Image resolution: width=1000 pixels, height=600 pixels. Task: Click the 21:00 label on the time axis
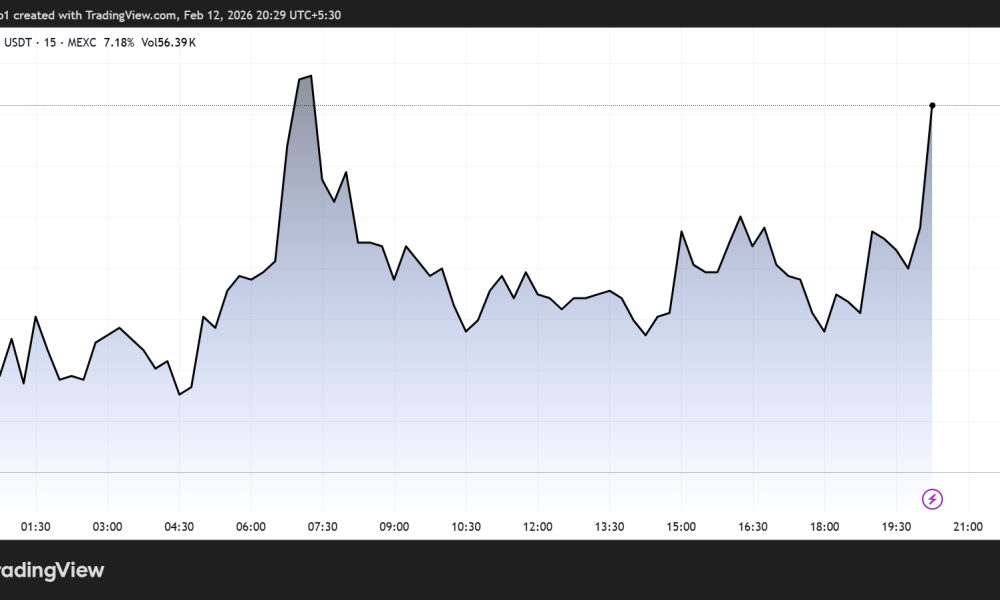point(969,526)
